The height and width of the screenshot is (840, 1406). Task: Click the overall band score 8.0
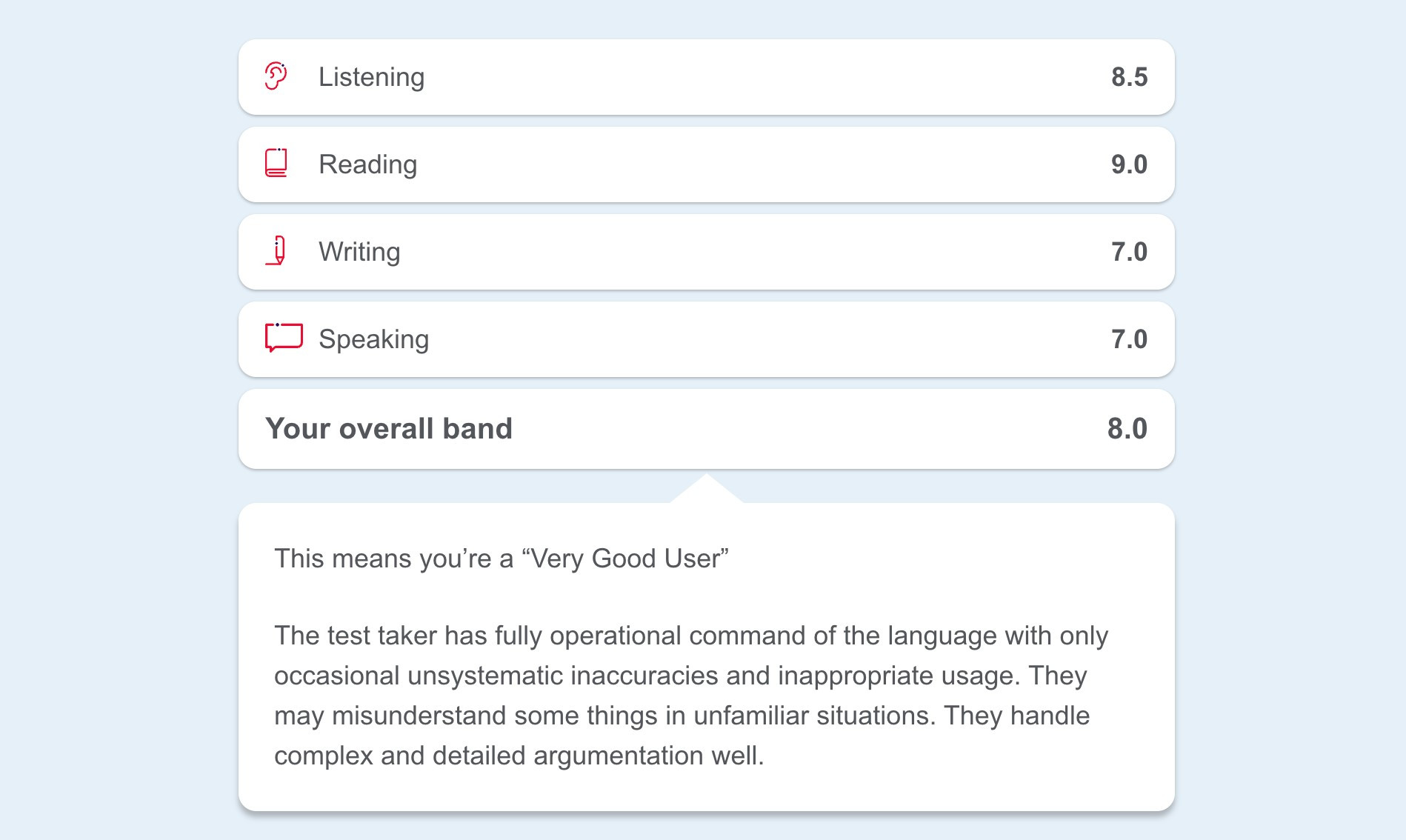pos(1127,429)
